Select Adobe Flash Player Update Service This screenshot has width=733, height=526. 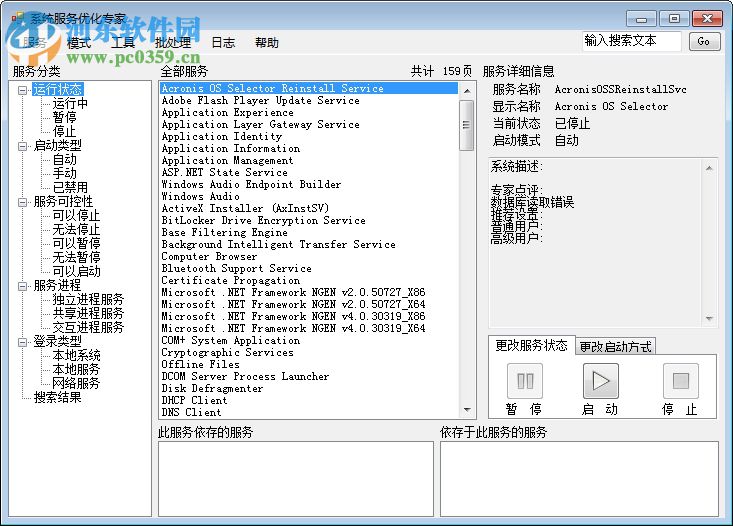[309, 101]
